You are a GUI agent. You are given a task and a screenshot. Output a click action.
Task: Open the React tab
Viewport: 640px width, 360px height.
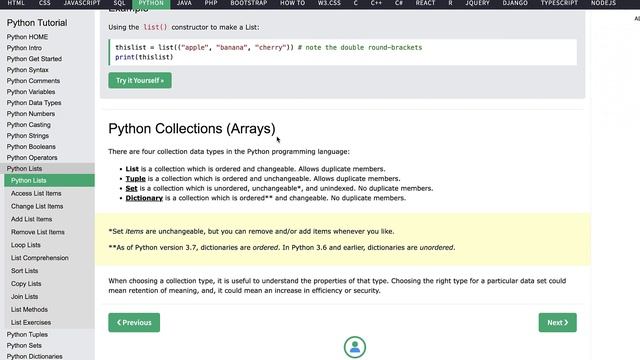pos(425,3)
